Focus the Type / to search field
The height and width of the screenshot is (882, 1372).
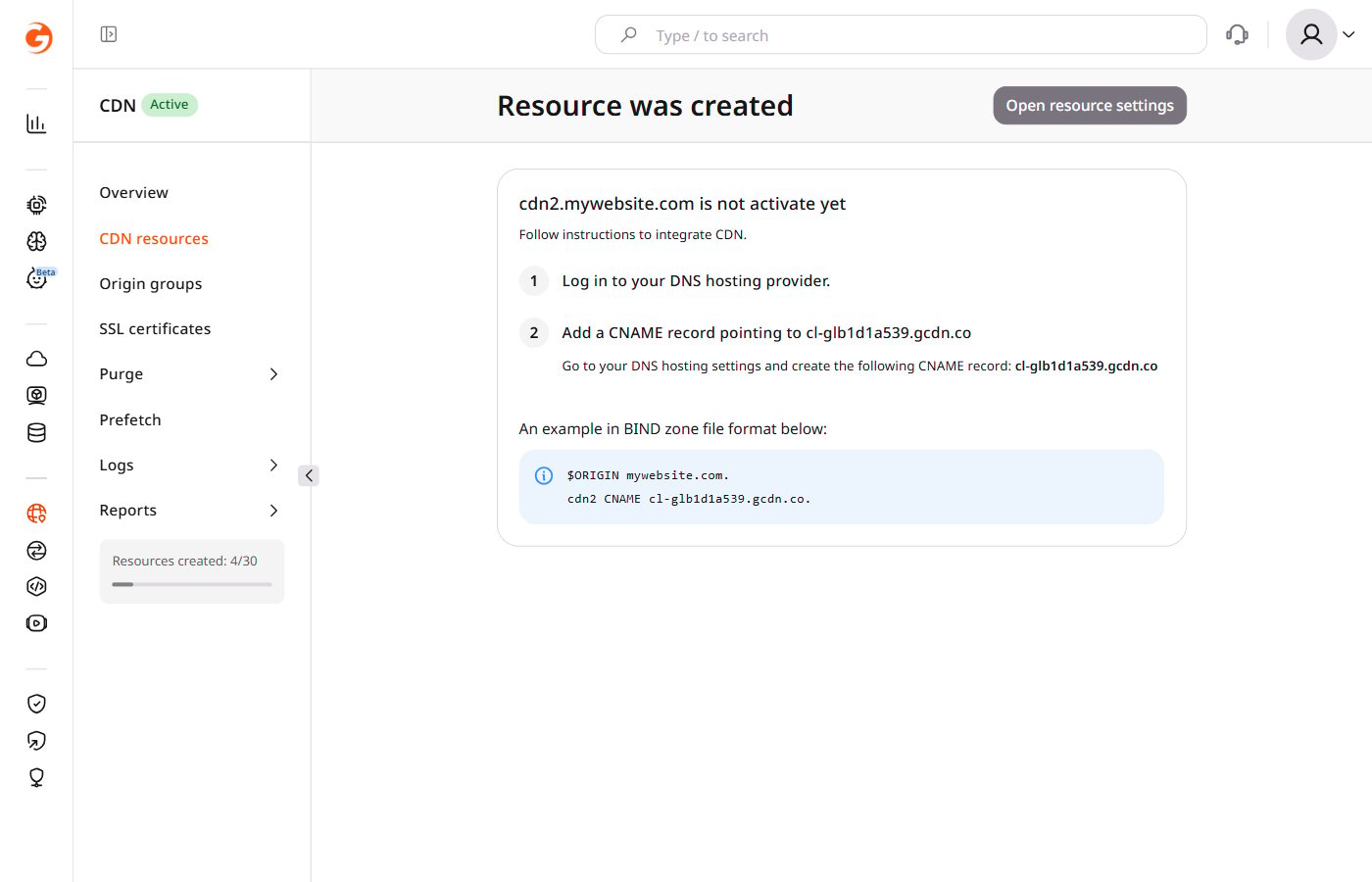[x=901, y=35]
